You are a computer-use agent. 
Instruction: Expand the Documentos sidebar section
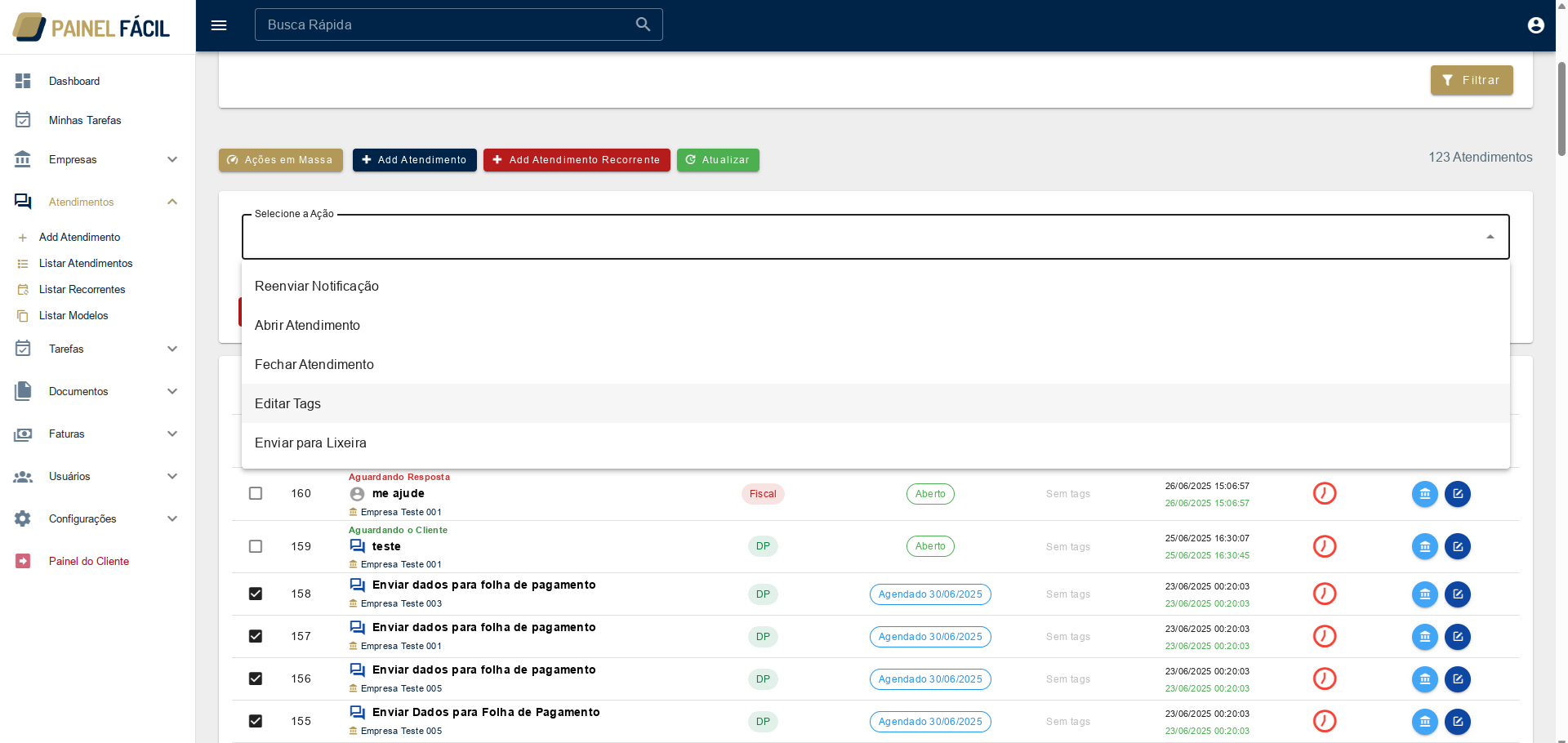(x=172, y=391)
